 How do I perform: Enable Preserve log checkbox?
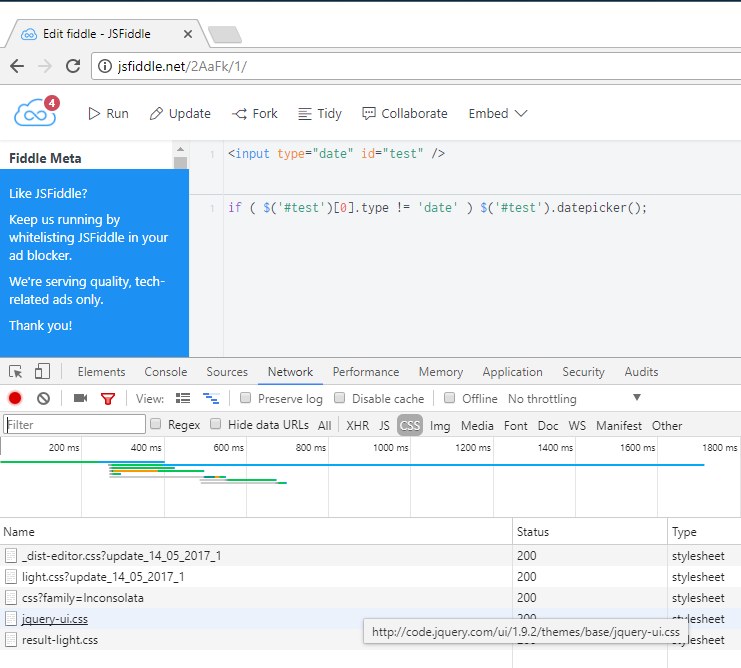pos(245,398)
